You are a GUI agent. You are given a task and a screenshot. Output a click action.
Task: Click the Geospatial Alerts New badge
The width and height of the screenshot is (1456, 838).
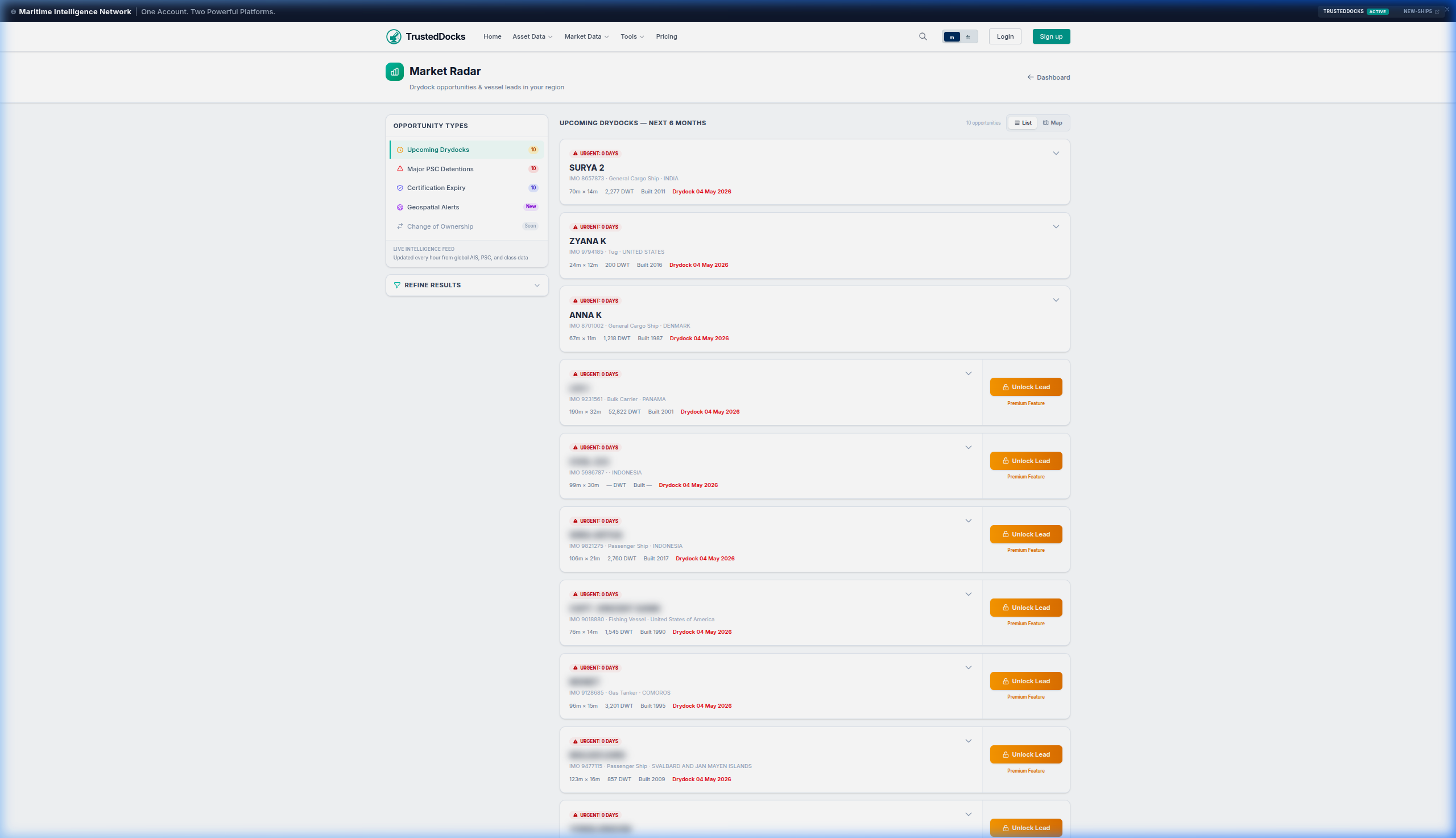[x=531, y=207]
